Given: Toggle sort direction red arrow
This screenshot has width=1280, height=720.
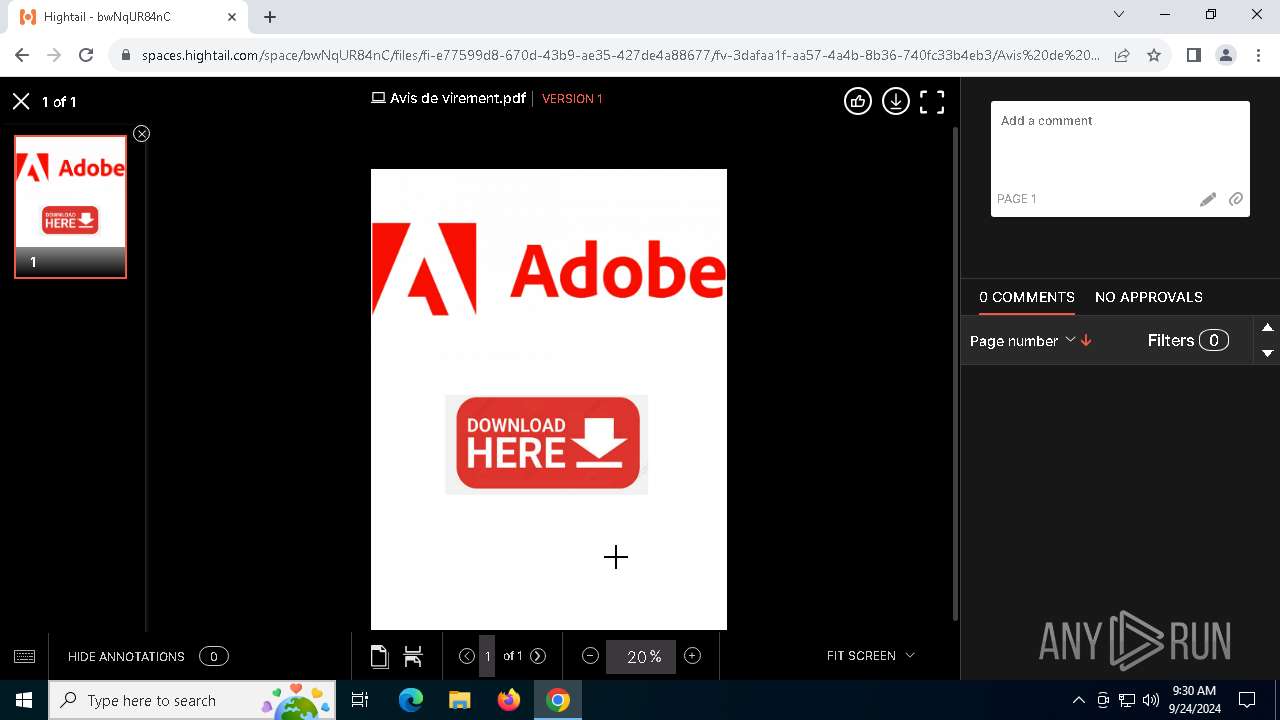Looking at the screenshot, I should 1086,341.
